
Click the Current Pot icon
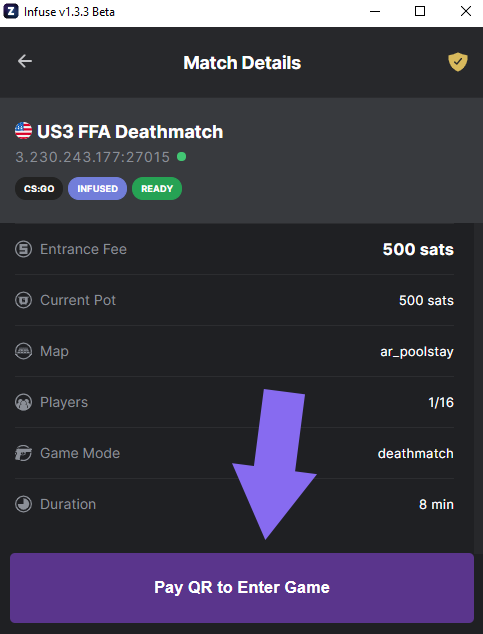[x=23, y=300]
